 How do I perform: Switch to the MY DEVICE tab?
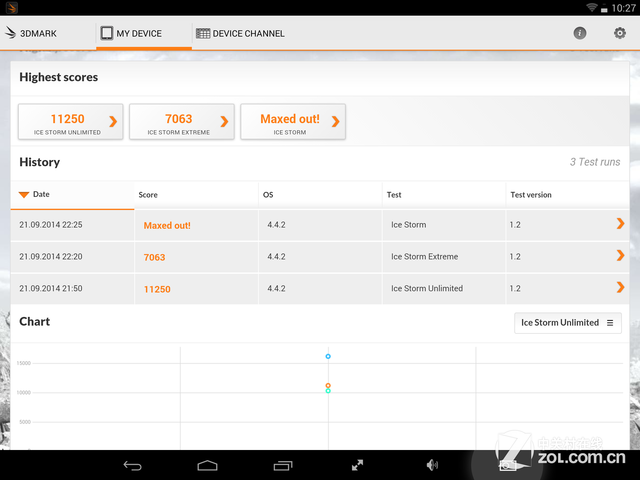pos(144,33)
